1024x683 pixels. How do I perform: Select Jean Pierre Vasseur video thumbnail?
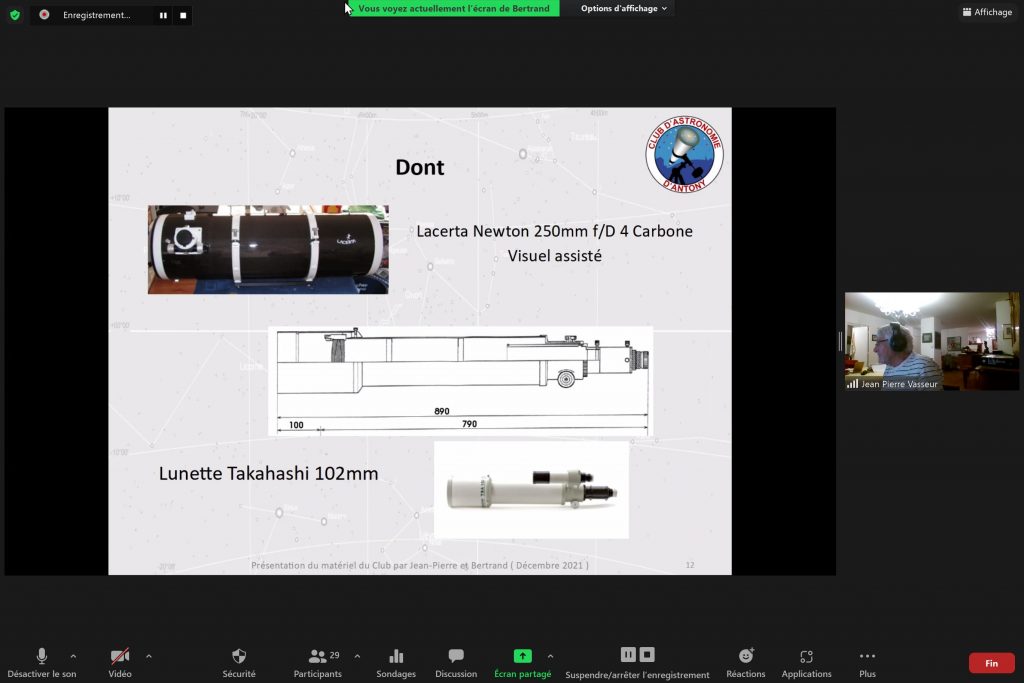coord(932,341)
